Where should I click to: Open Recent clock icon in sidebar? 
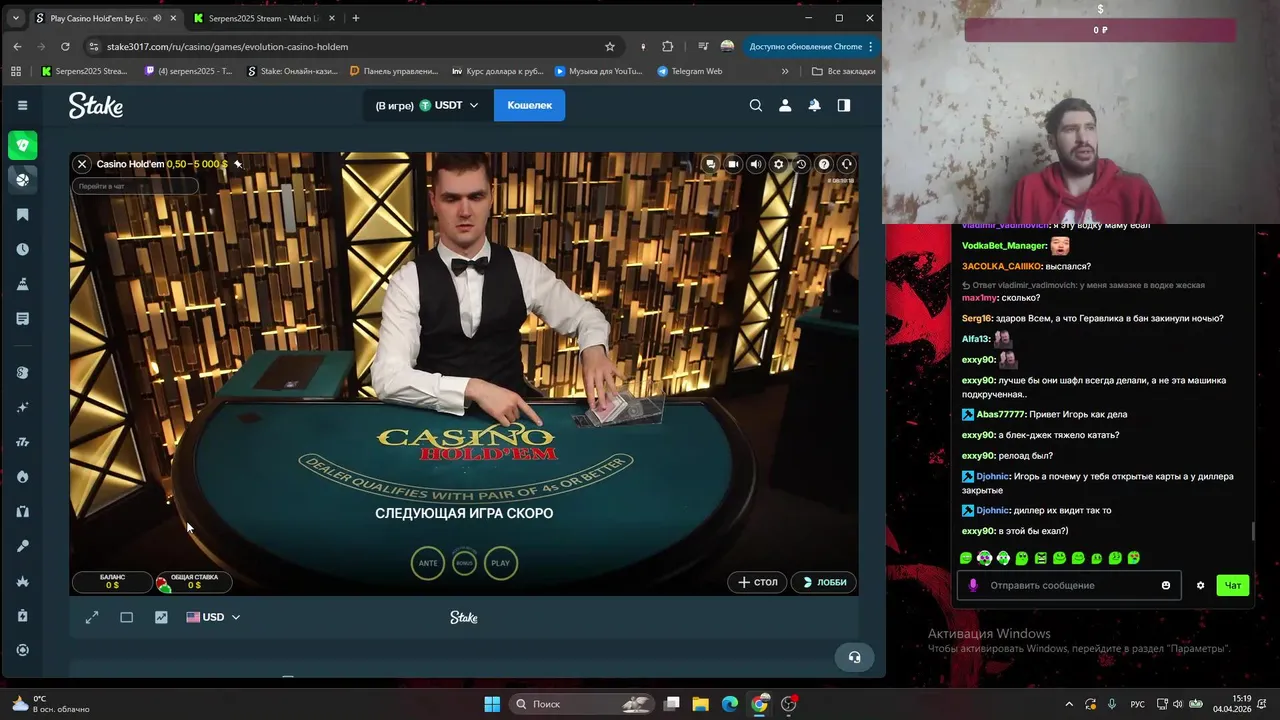(x=22, y=249)
